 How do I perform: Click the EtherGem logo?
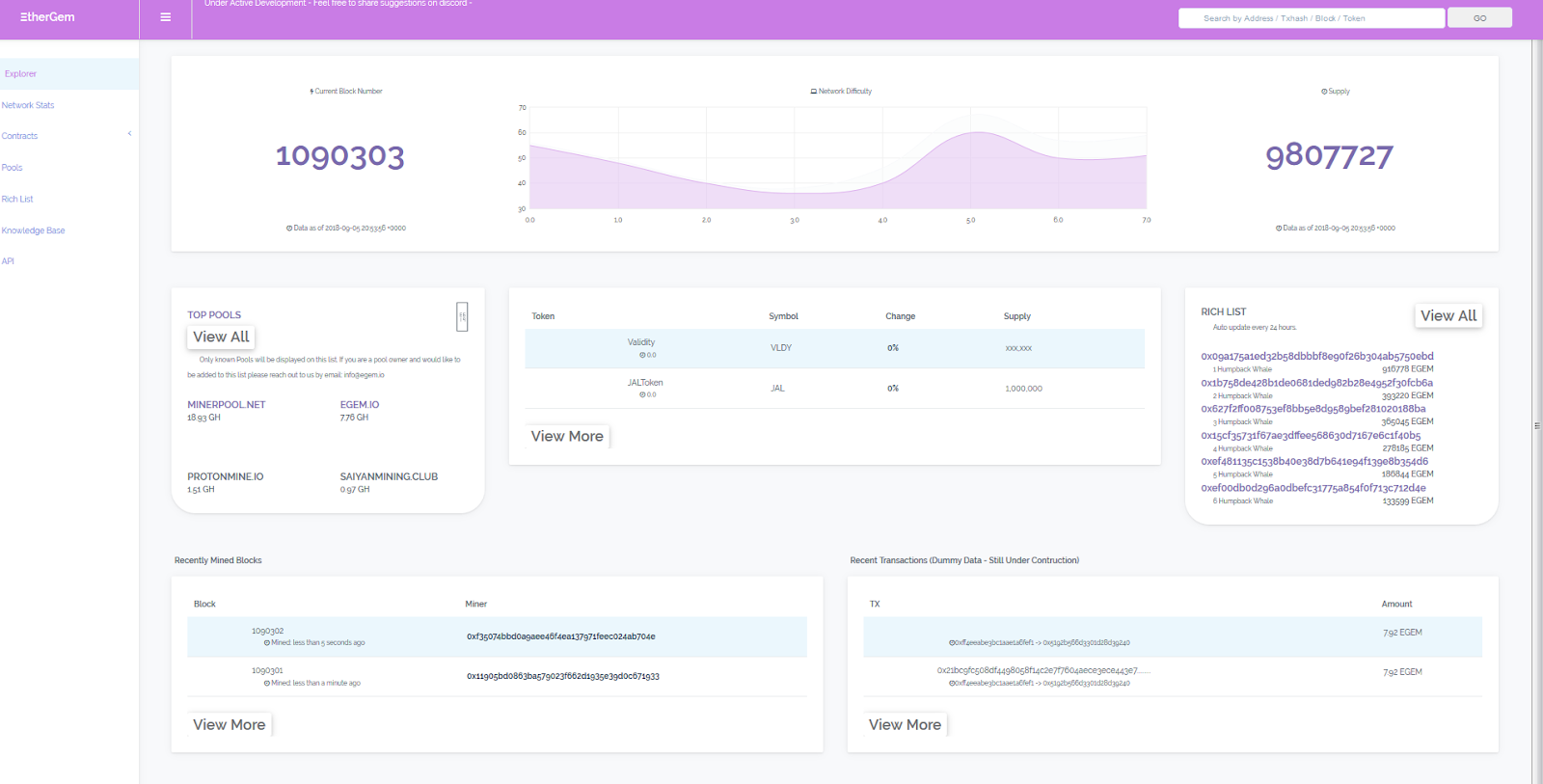[47, 17]
